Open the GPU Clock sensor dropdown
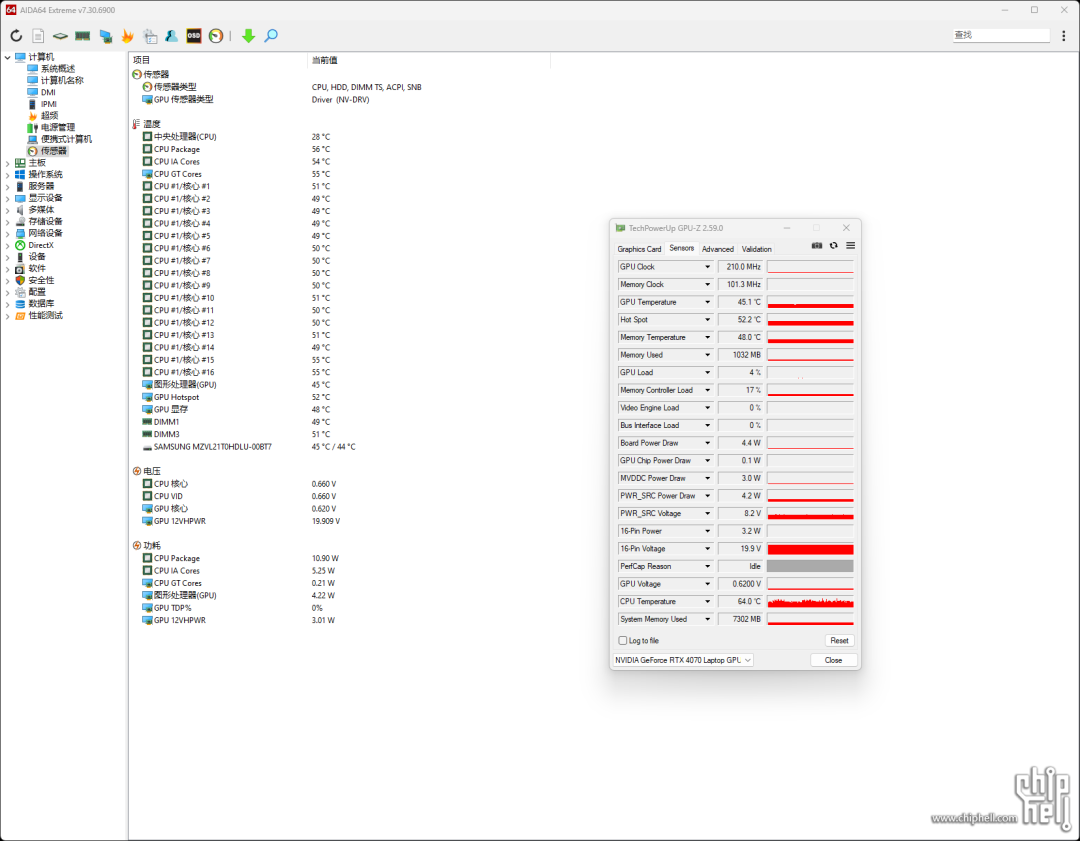This screenshot has height=841, width=1080. pos(707,267)
